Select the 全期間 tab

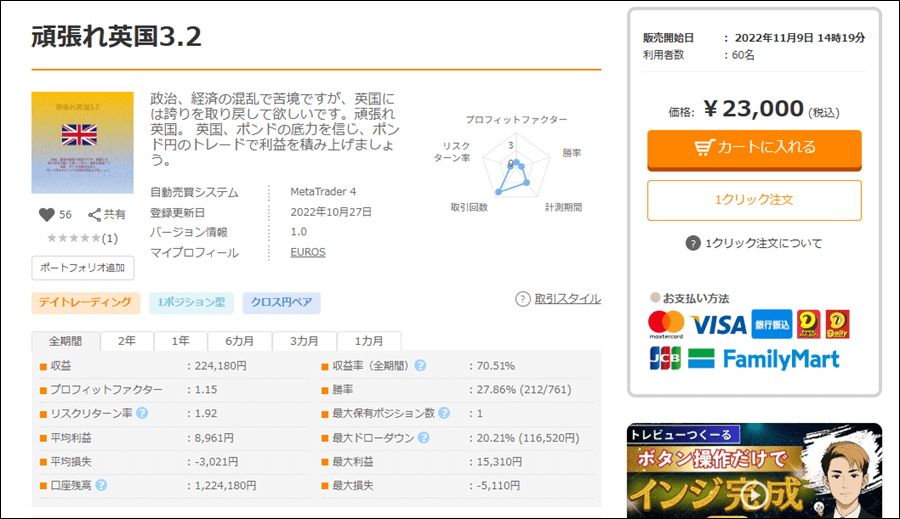pos(66,341)
